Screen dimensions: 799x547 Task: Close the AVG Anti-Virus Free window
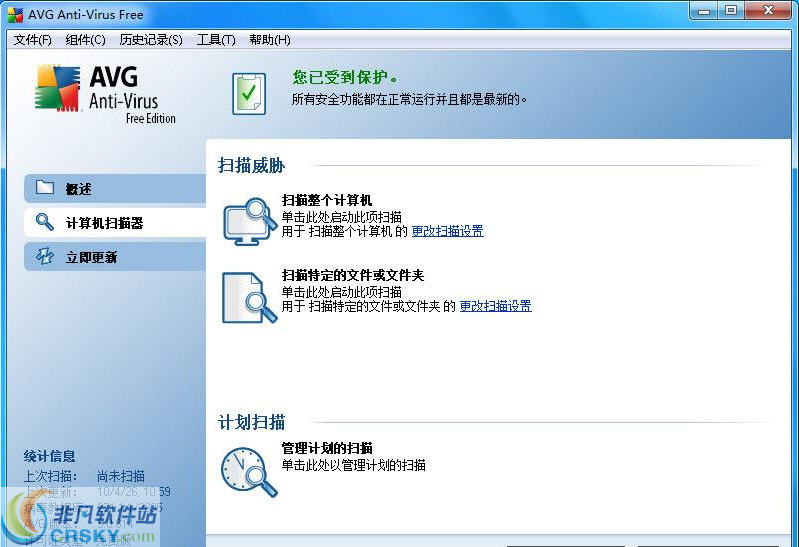768,11
